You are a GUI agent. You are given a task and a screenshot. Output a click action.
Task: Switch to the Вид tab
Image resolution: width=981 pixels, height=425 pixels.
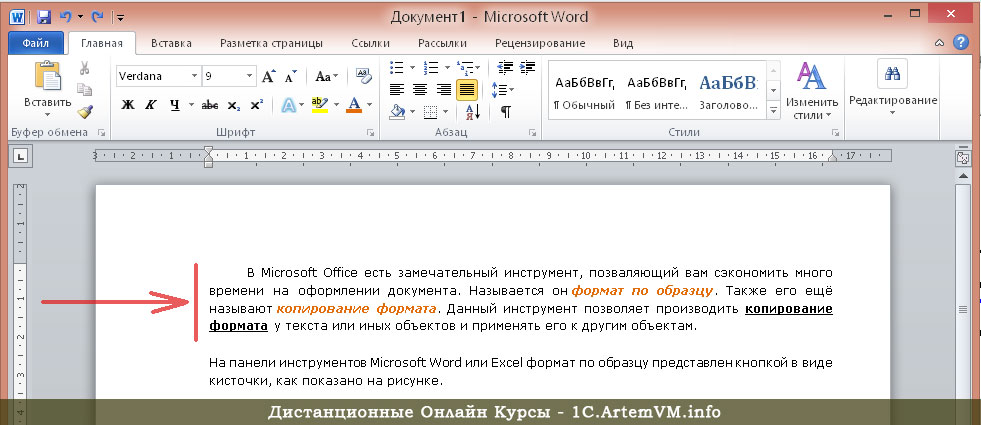[x=623, y=43]
